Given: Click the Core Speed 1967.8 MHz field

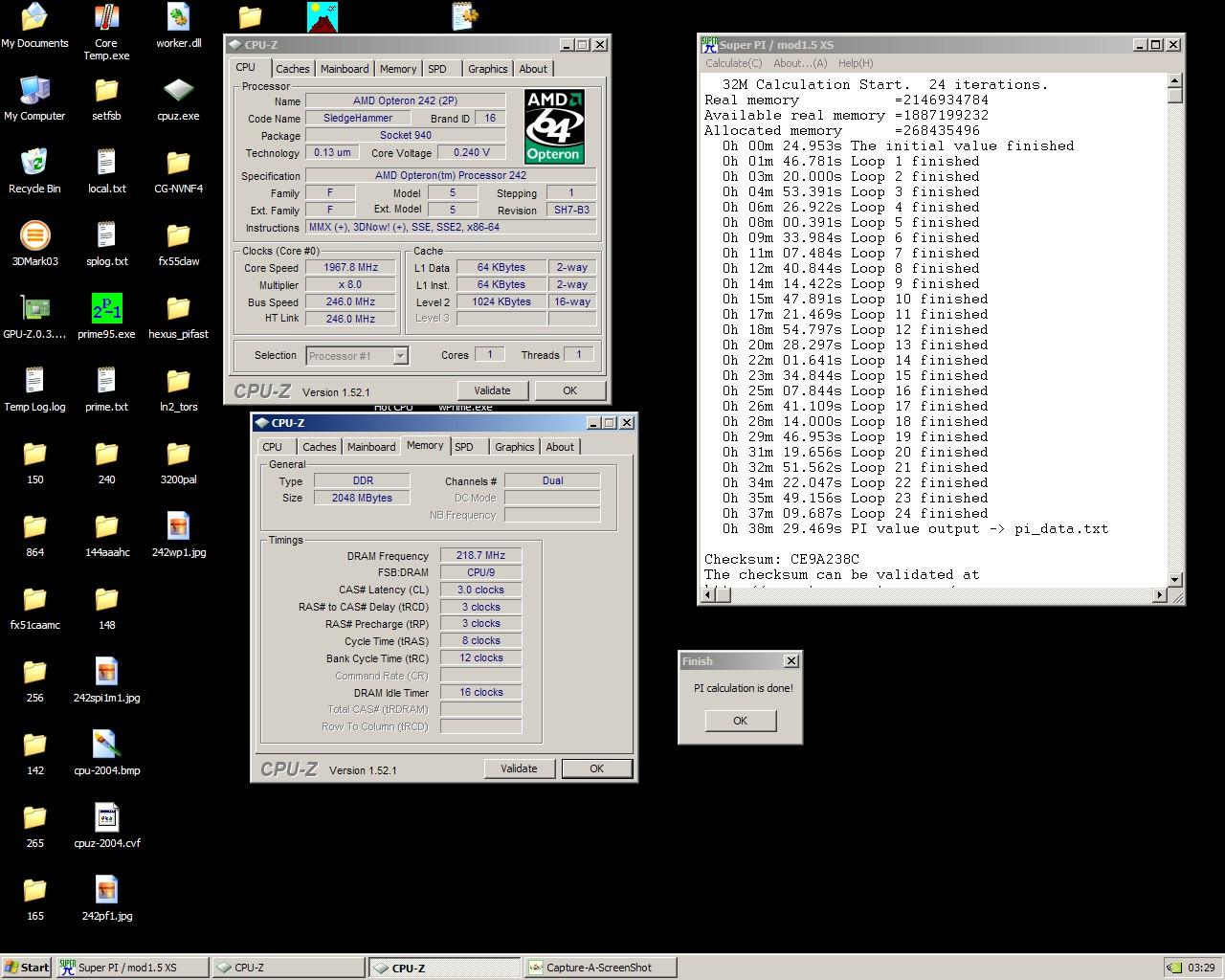Looking at the screenshot, I should tap(350, 268).
